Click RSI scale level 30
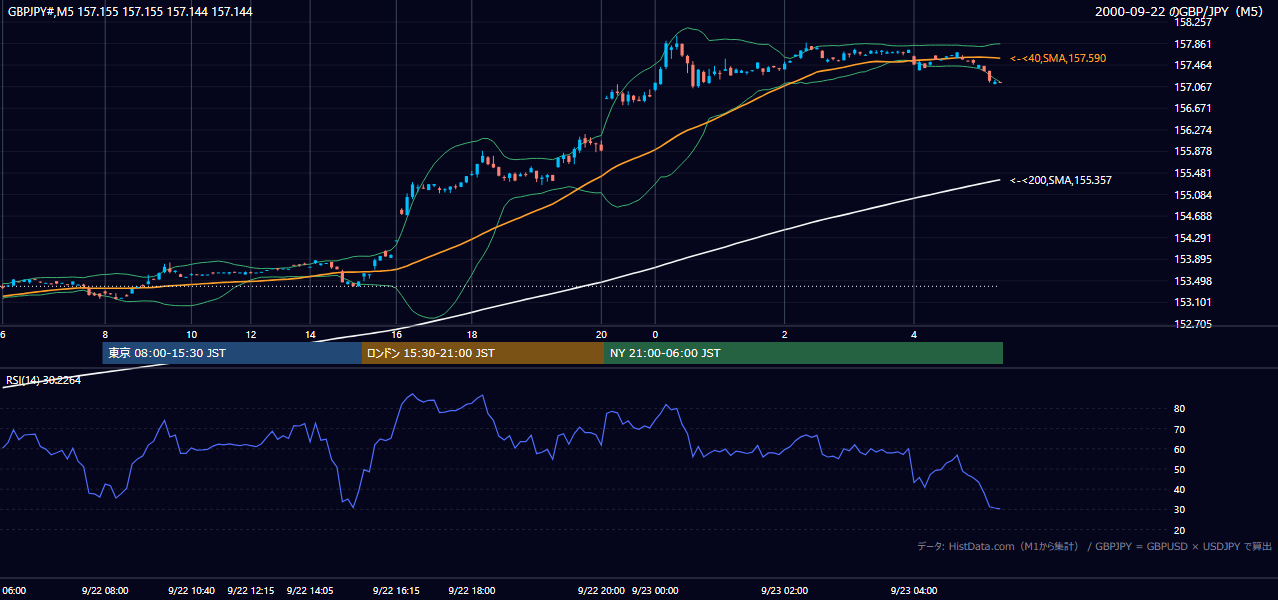Viewport: 1278px width, 600px height. [x=1179, y=509]
